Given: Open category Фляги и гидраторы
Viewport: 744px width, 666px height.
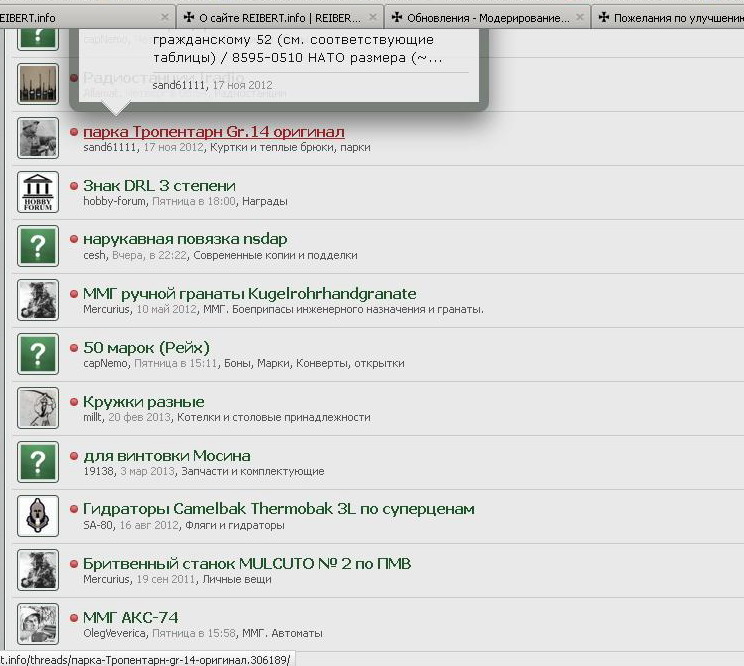Looking at the screenshot, I should (235, 526).
